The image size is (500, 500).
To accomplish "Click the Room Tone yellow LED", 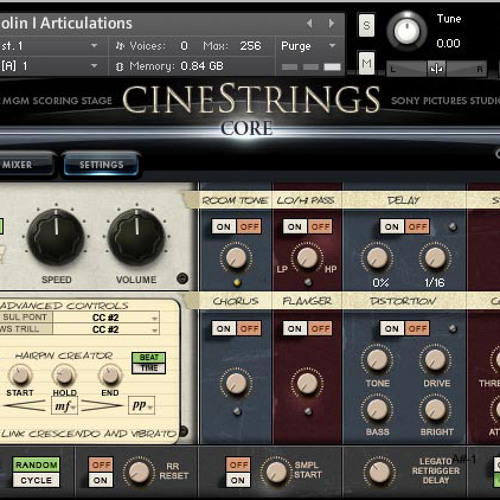I will coord(237,282).
